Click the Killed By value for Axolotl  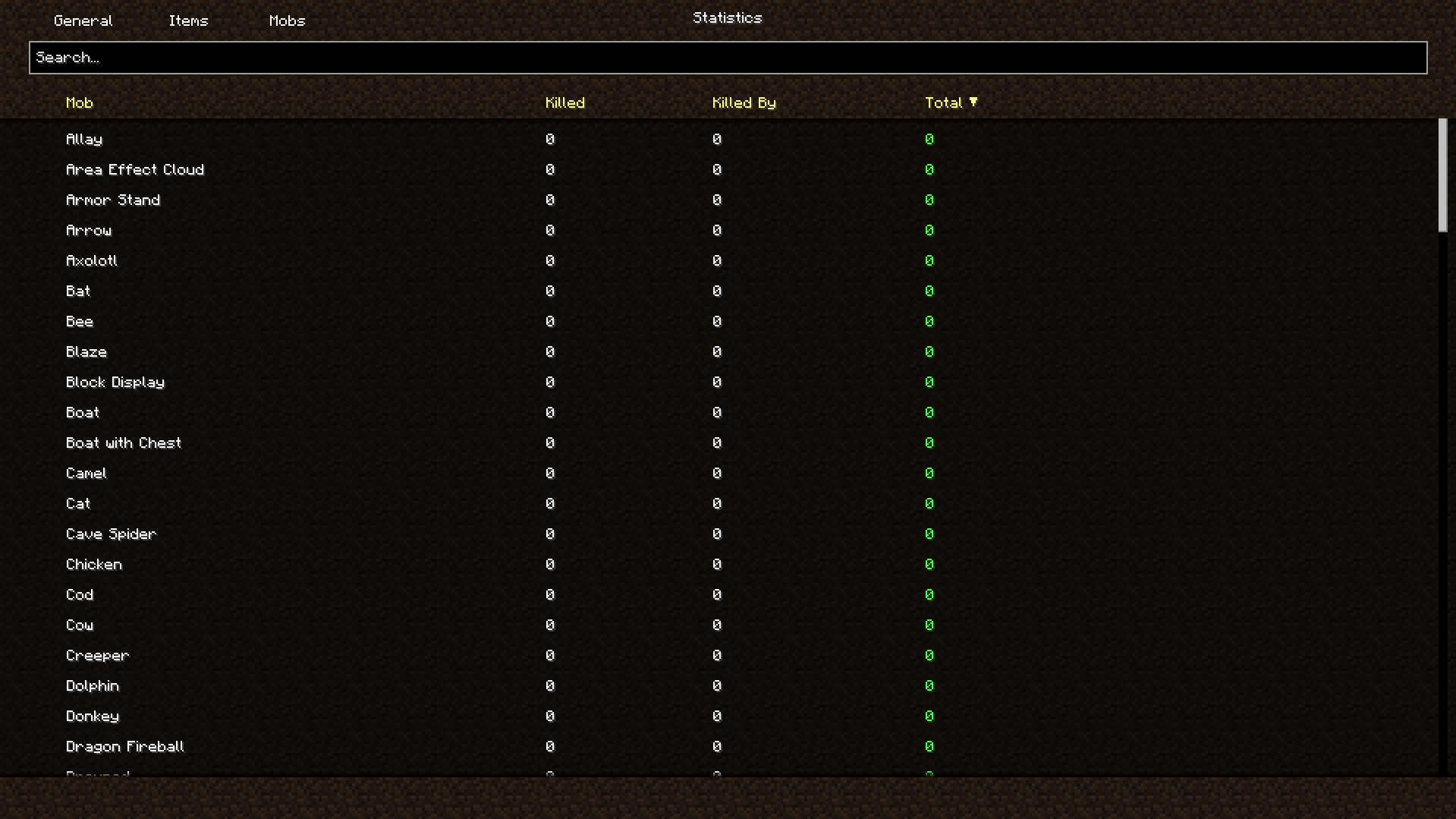click(716, 260)
